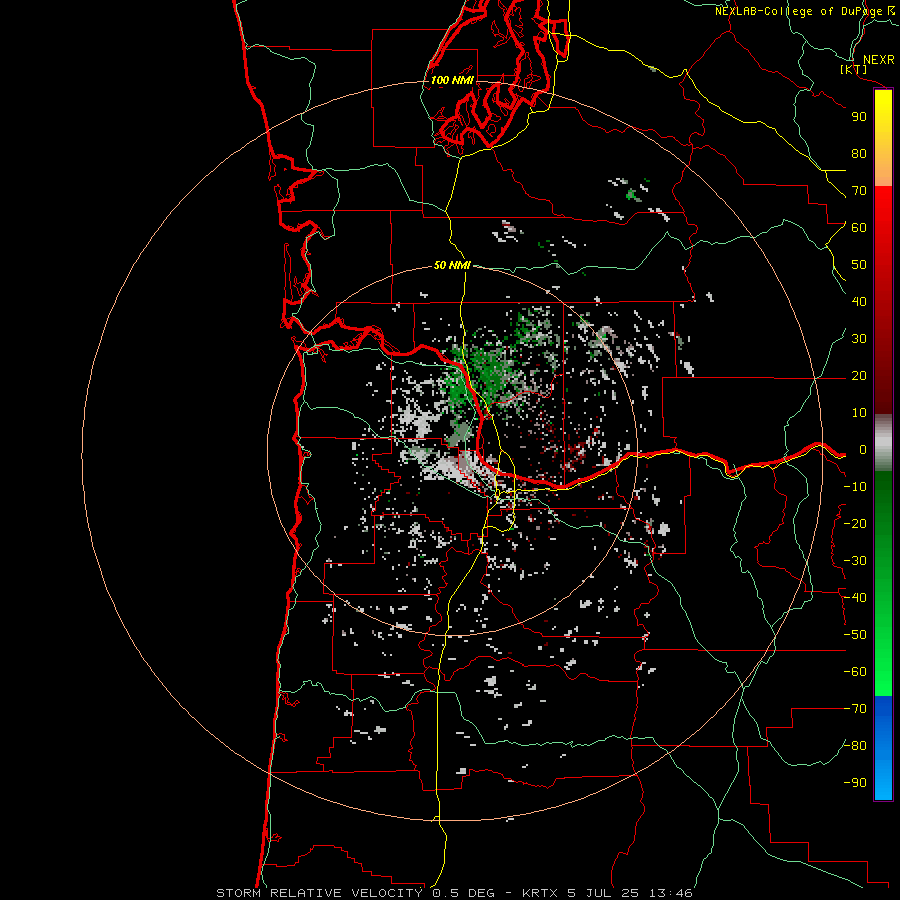Click the -80 value on the velocity scale

coord(855,746)
